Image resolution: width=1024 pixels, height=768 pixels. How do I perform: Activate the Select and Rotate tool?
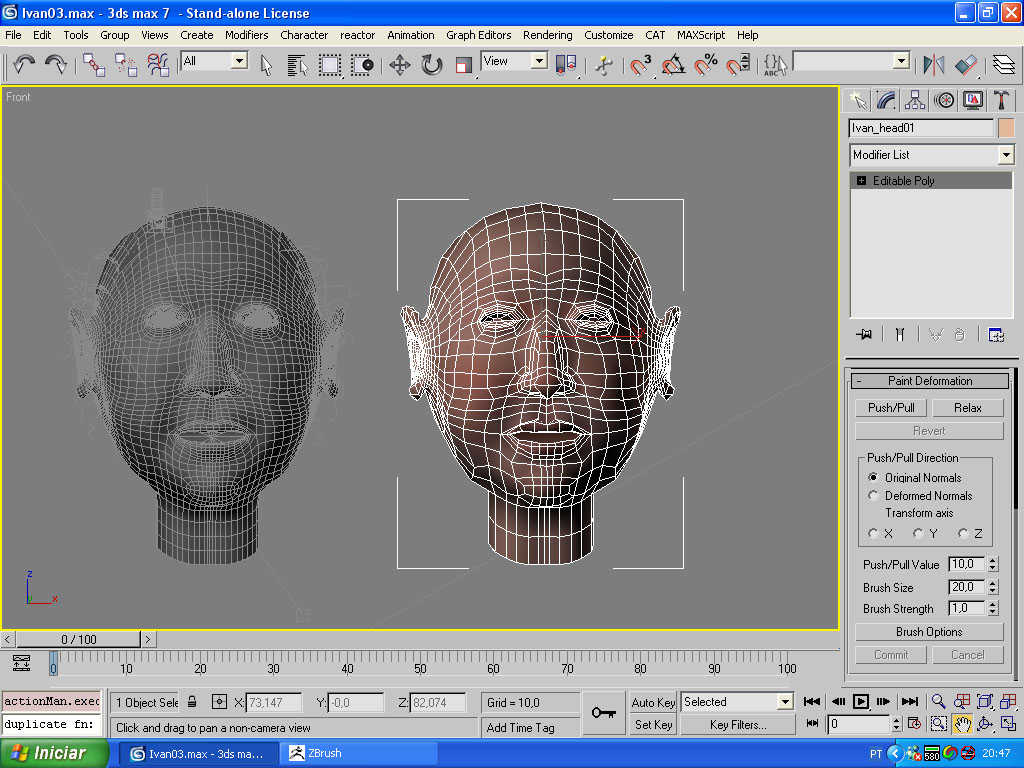pos(432,65)
